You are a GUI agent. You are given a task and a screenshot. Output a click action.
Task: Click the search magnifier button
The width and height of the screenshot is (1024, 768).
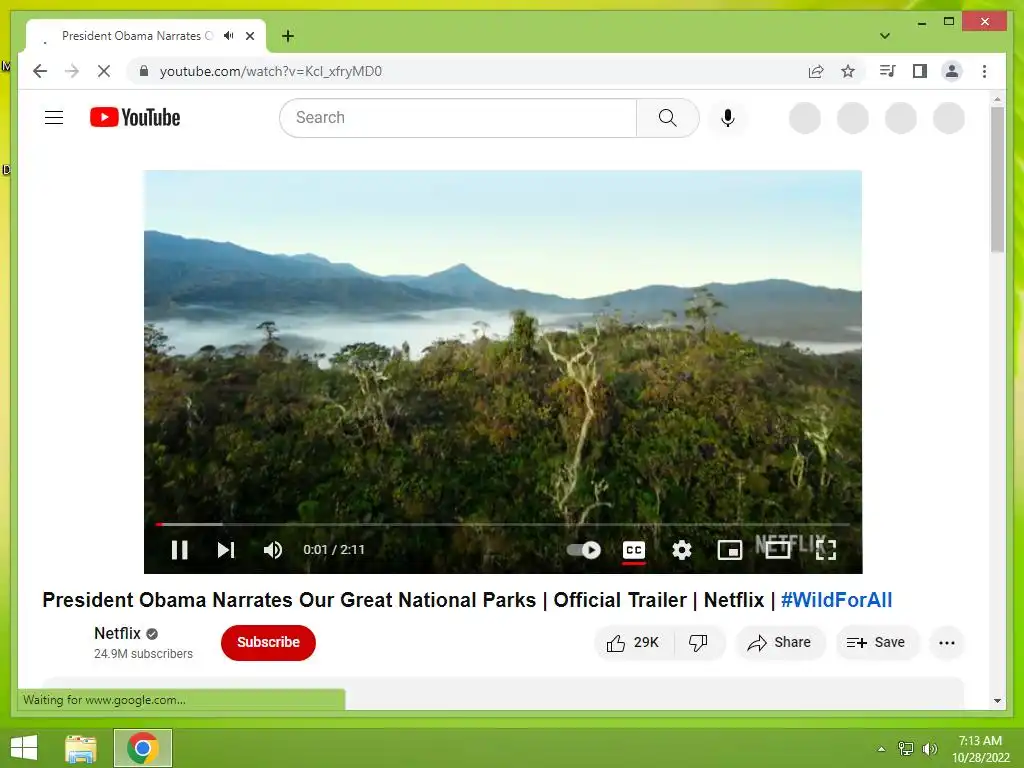pos(667,118)
